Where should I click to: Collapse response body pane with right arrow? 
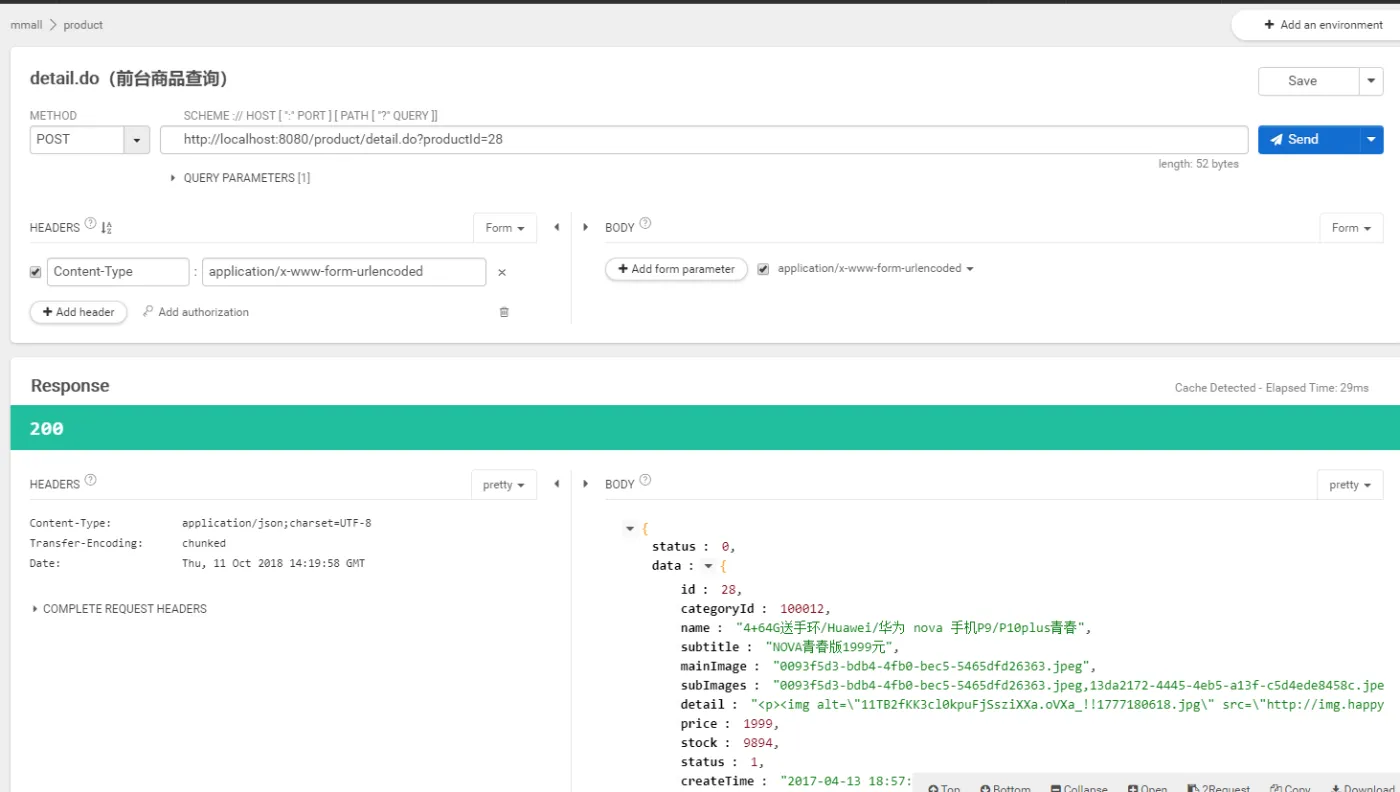point(586,484)
